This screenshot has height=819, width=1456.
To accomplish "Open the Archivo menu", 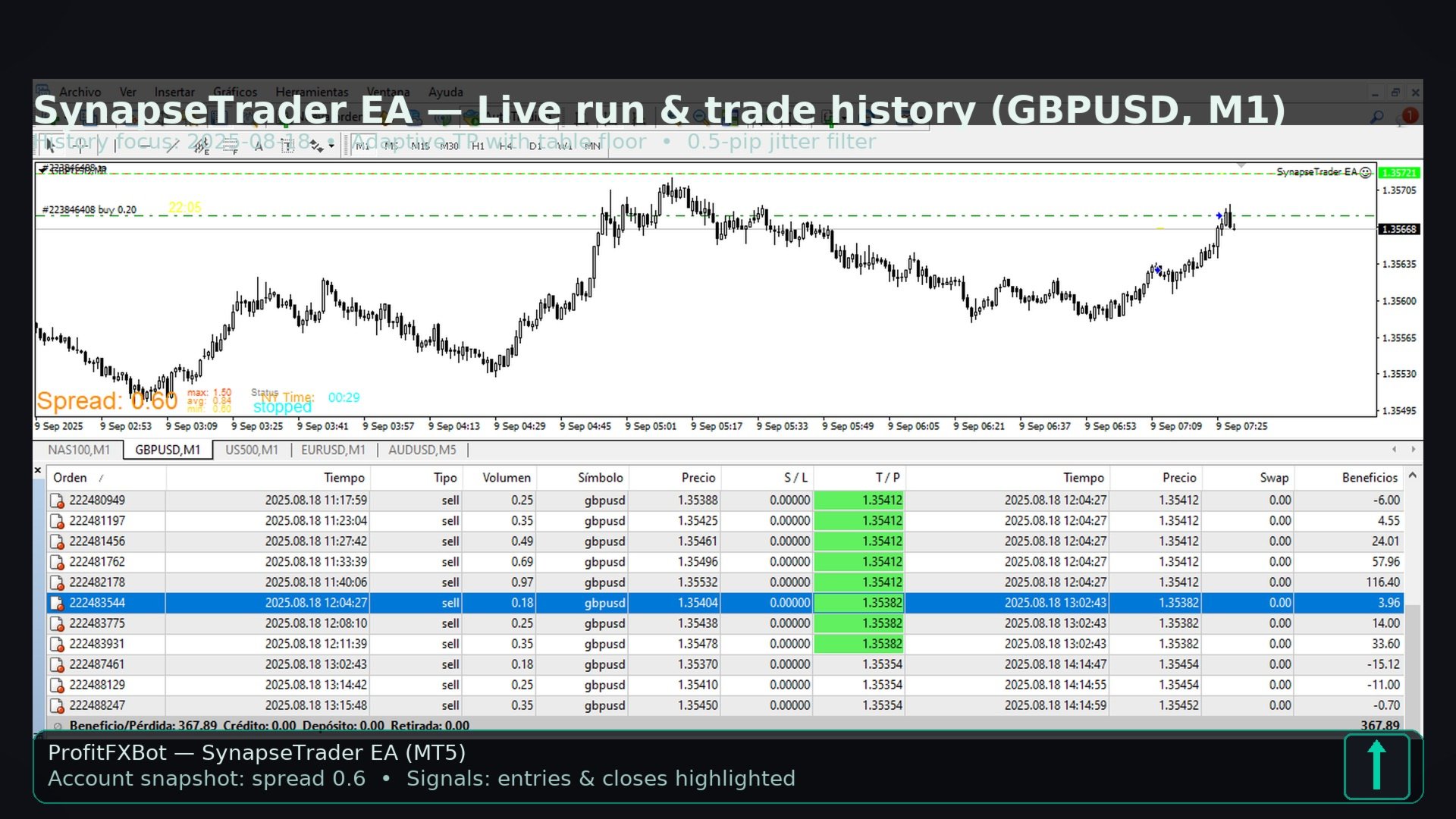I will (x=80, y=92).
